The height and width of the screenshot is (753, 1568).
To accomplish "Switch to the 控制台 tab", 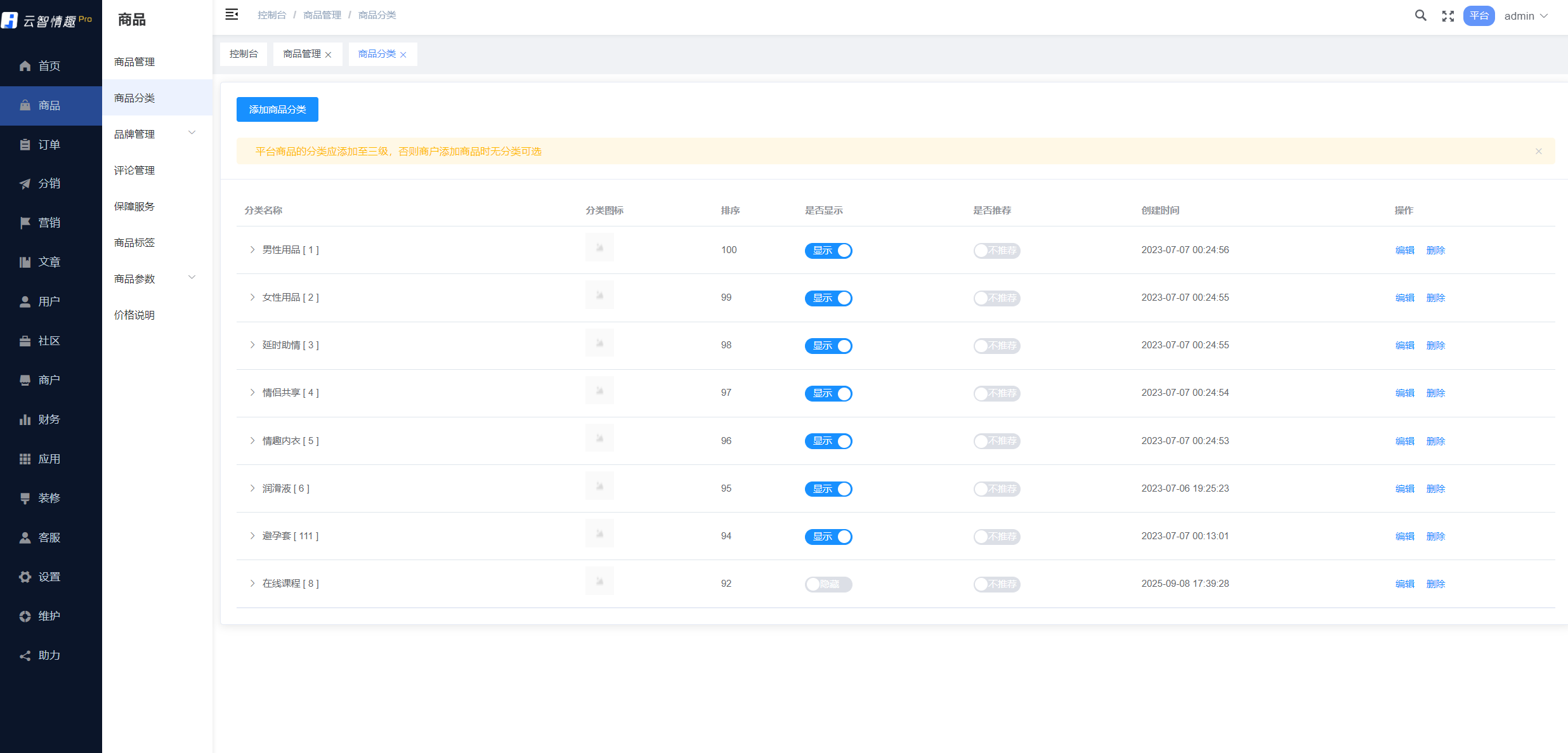I will (244, 54).
